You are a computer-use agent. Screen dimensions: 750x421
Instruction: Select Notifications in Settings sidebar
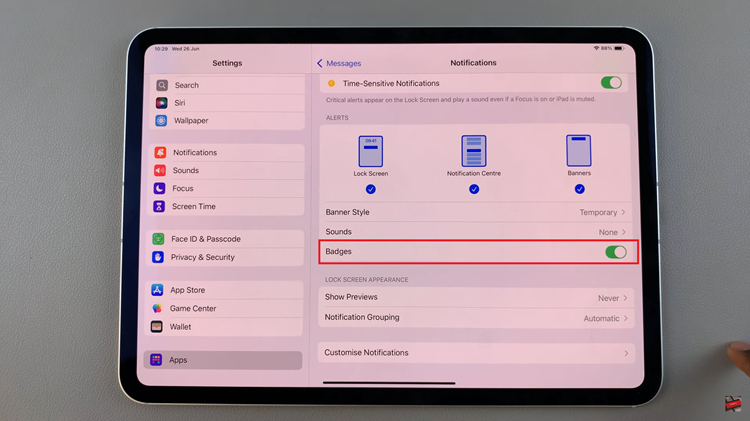click(x=227, y=153)
